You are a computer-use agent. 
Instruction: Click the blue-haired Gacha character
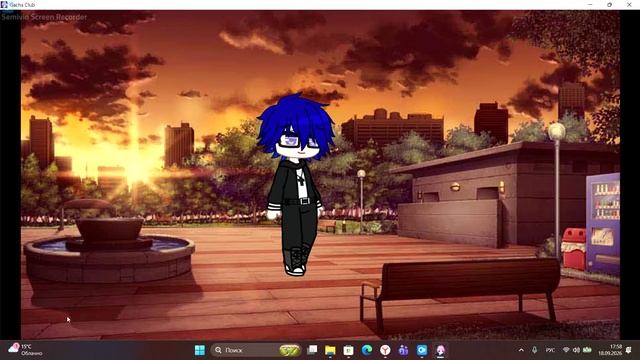click(x=296, y=184)
